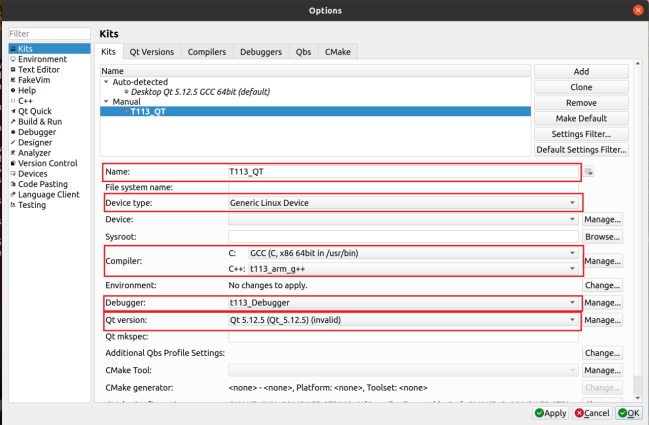
Task: Click the File system name field
Action: coord(403,187)
